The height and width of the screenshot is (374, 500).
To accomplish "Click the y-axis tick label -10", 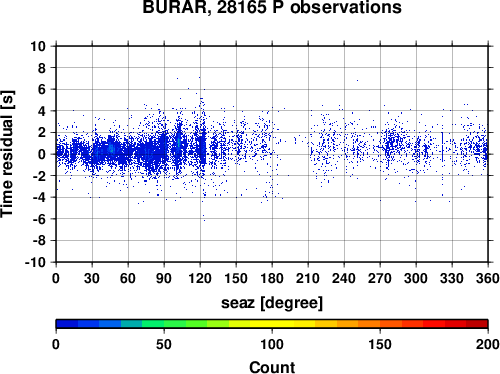I will pyautogui.click(x=35, y=262).
